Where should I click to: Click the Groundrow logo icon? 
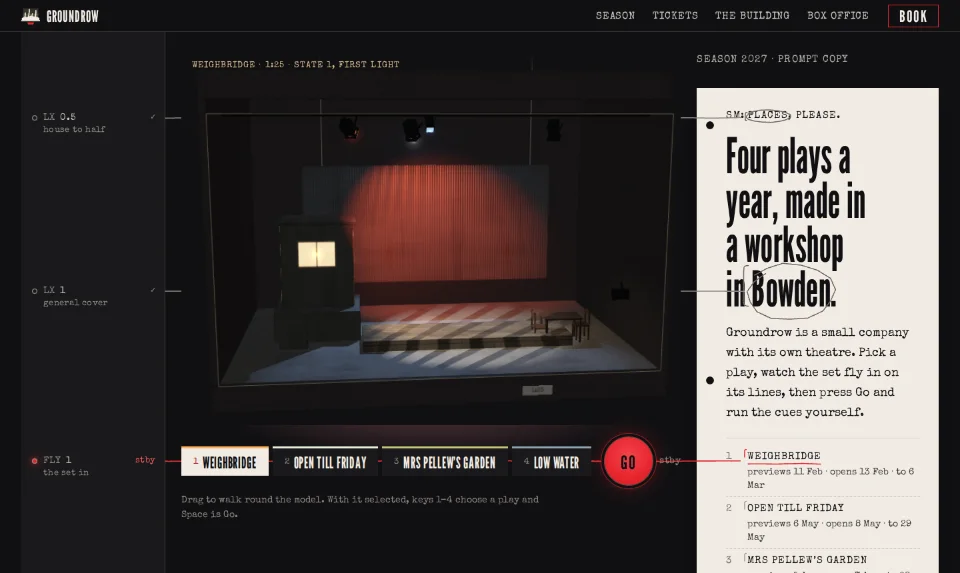pyautogui.click(x=30, y=16)
